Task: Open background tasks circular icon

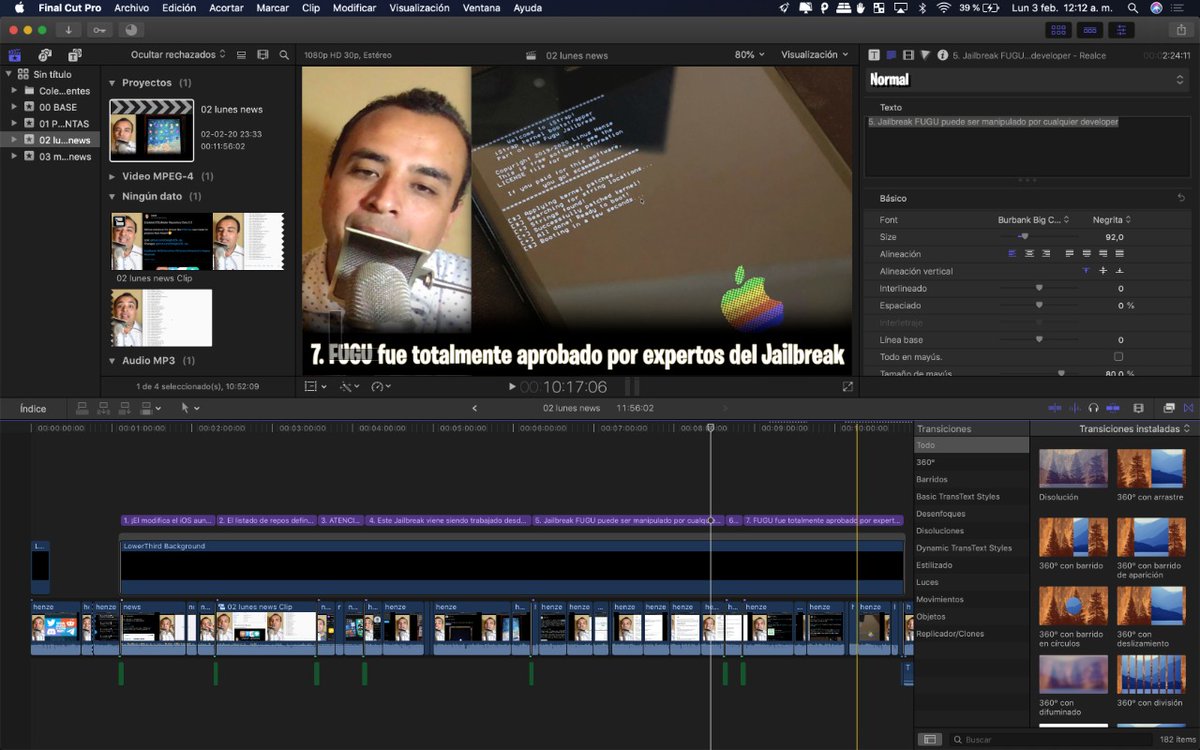Action: (x=132, y=30)
